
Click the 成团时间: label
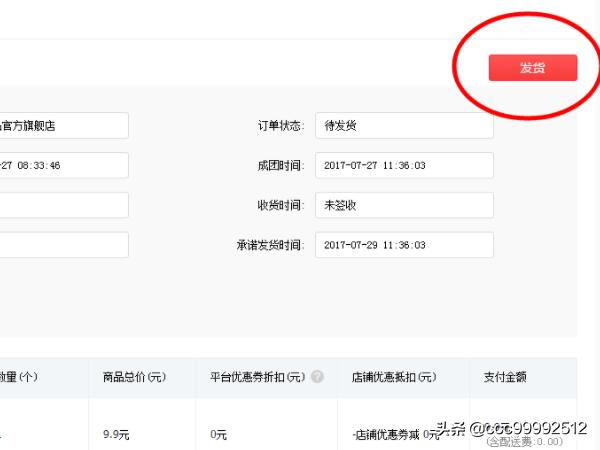coord(281,165)
